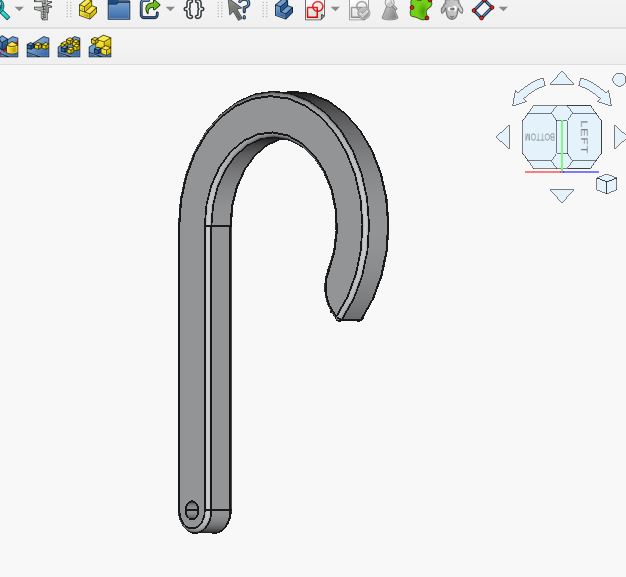This screenshot has height=577, width=626.
Task: Click the grey cone shaped icon
Action: click(390, 9)
